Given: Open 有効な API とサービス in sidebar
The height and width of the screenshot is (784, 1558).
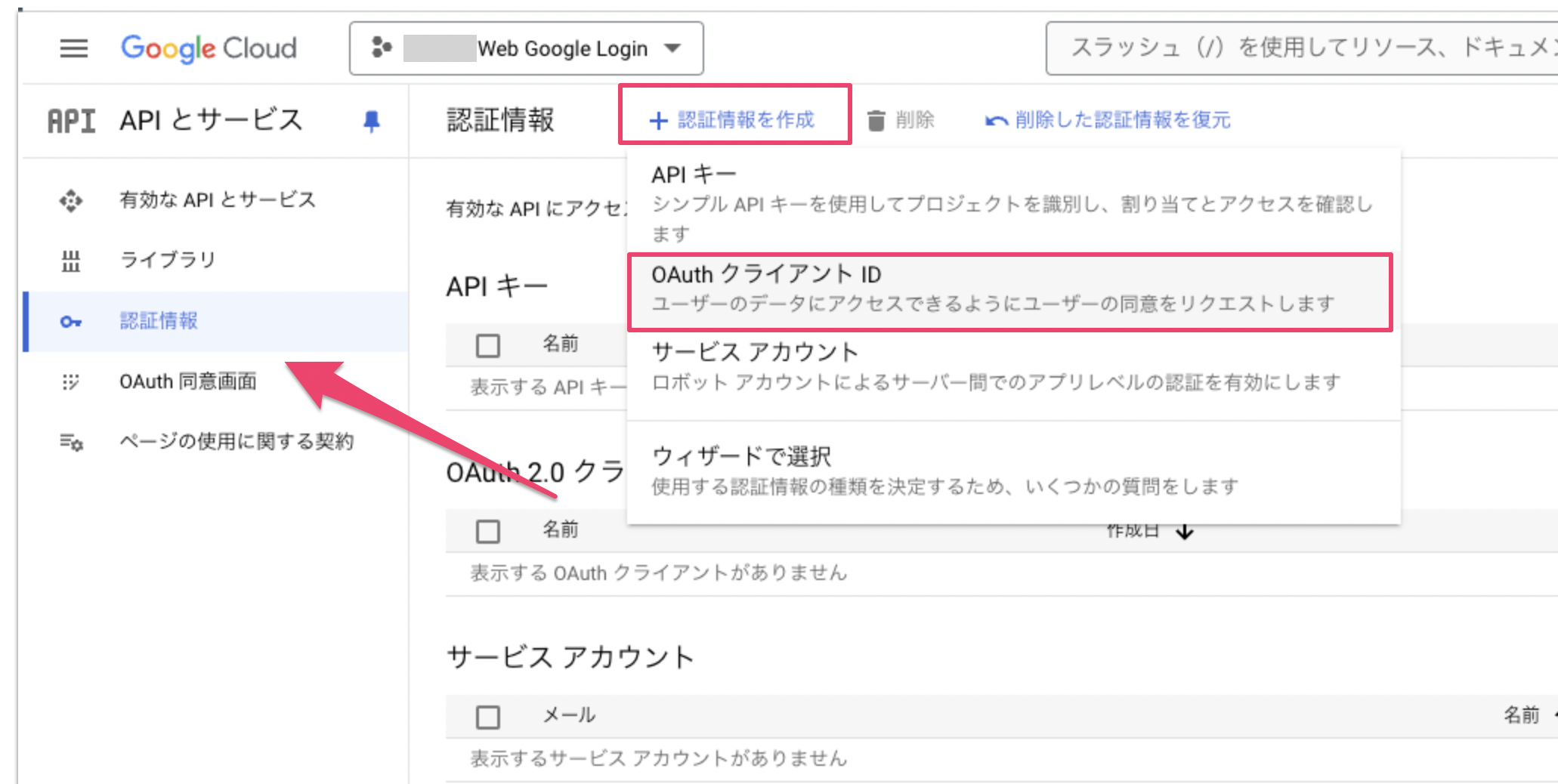Looking at the screenshot, I should [216, 200].
